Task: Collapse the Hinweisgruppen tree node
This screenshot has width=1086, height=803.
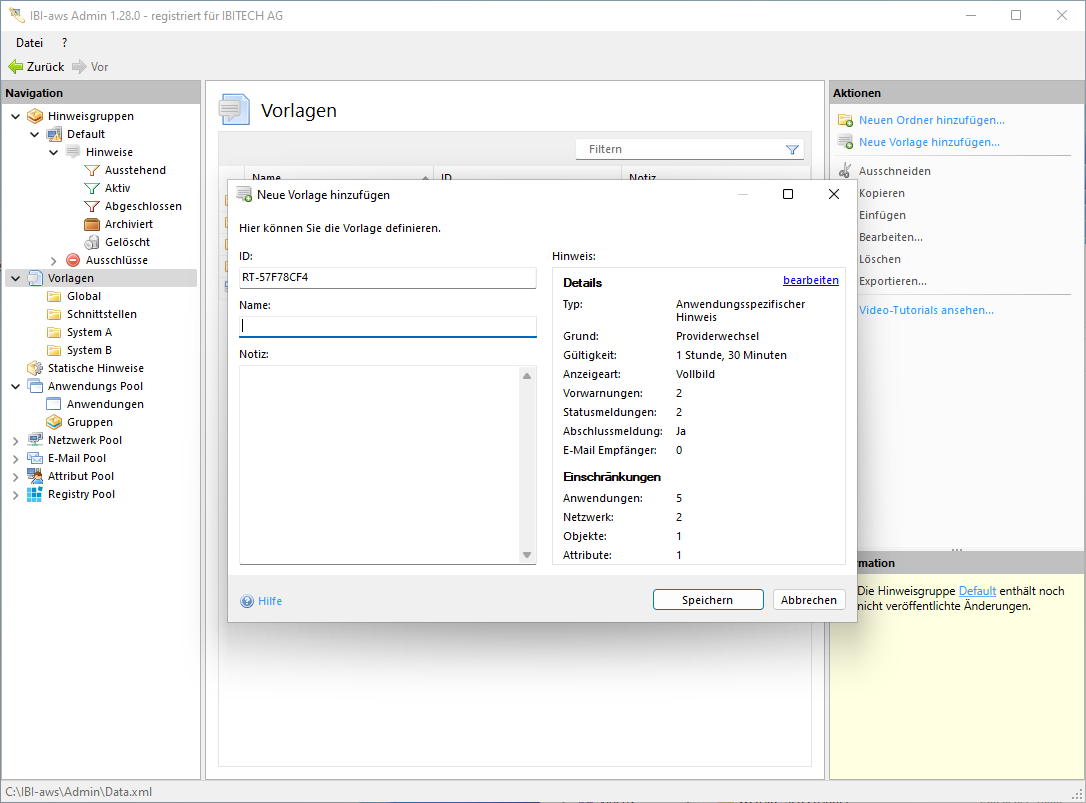Action: (x=15, y=116)
